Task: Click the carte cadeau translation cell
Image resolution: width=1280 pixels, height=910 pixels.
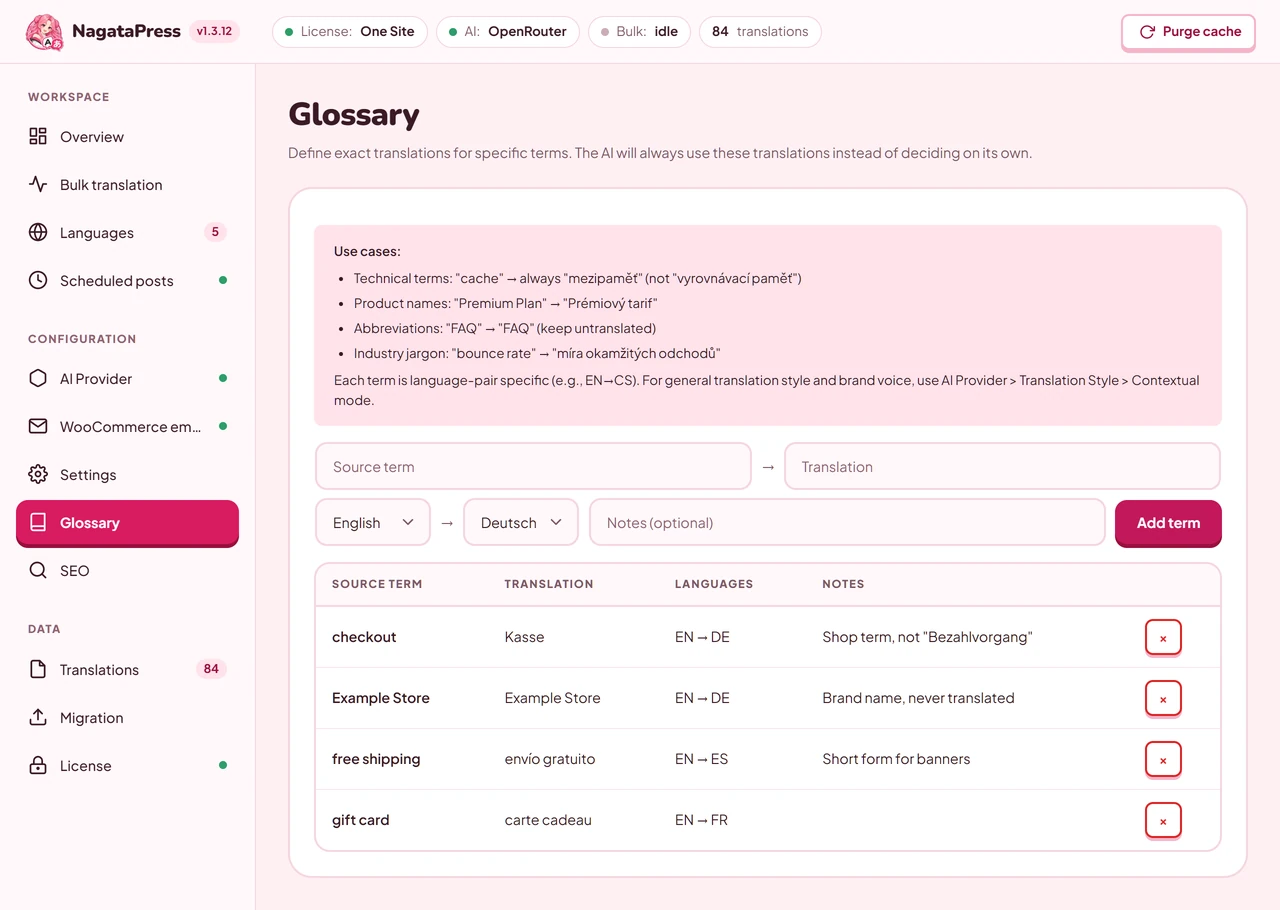Action: (548, 820)
